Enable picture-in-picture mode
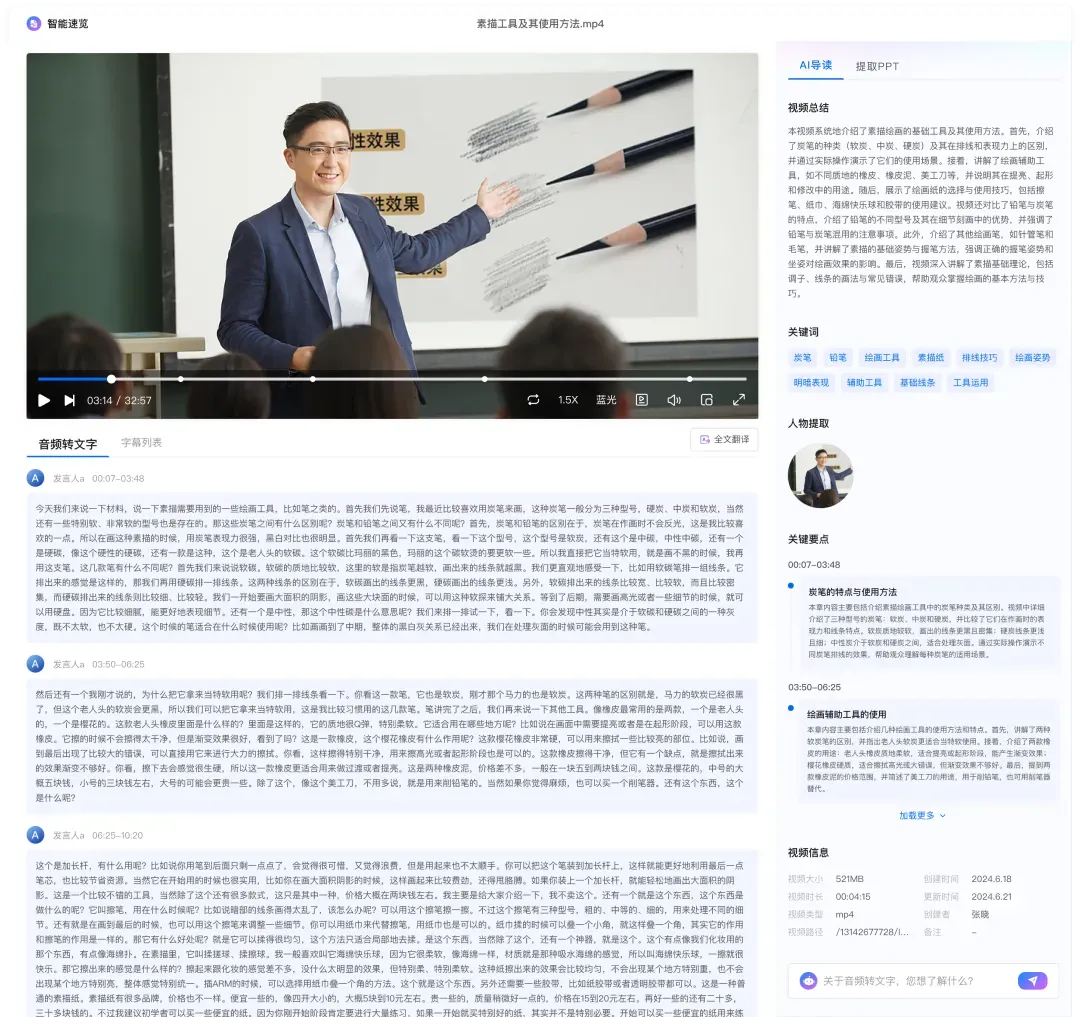 pyautogui.click(x=707, y=400)
